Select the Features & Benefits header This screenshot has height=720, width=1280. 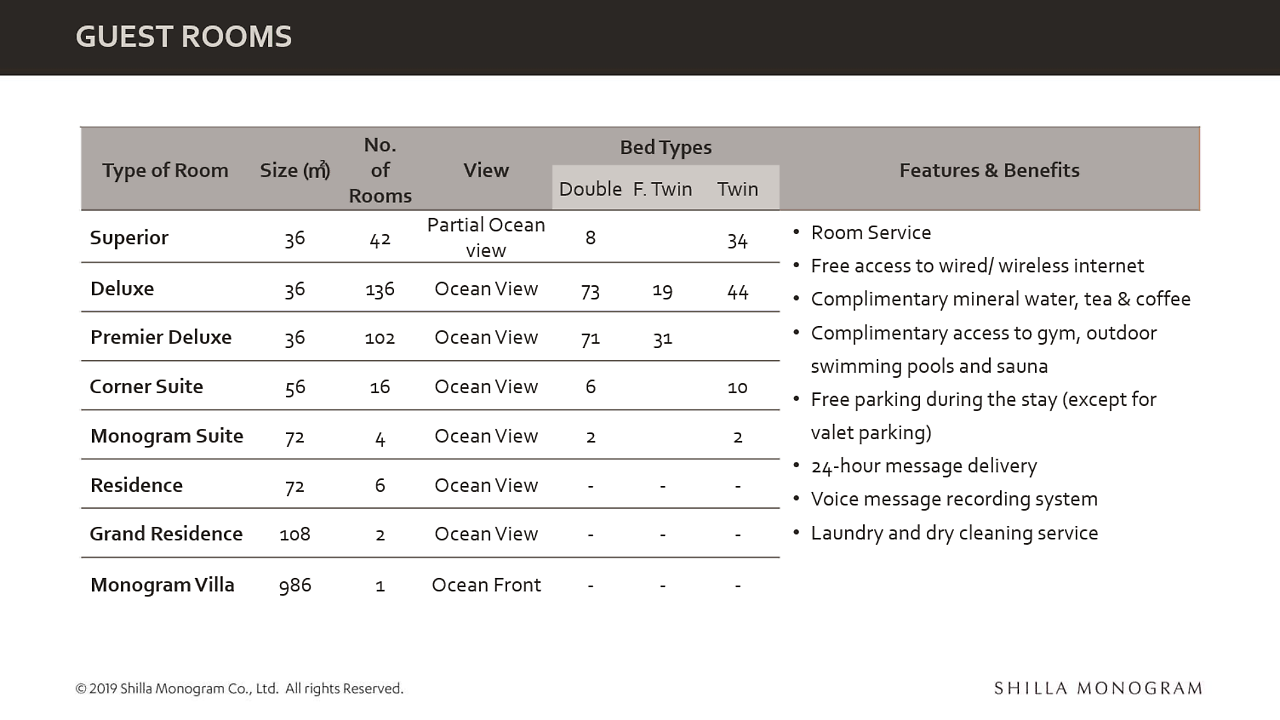[989, 170]
